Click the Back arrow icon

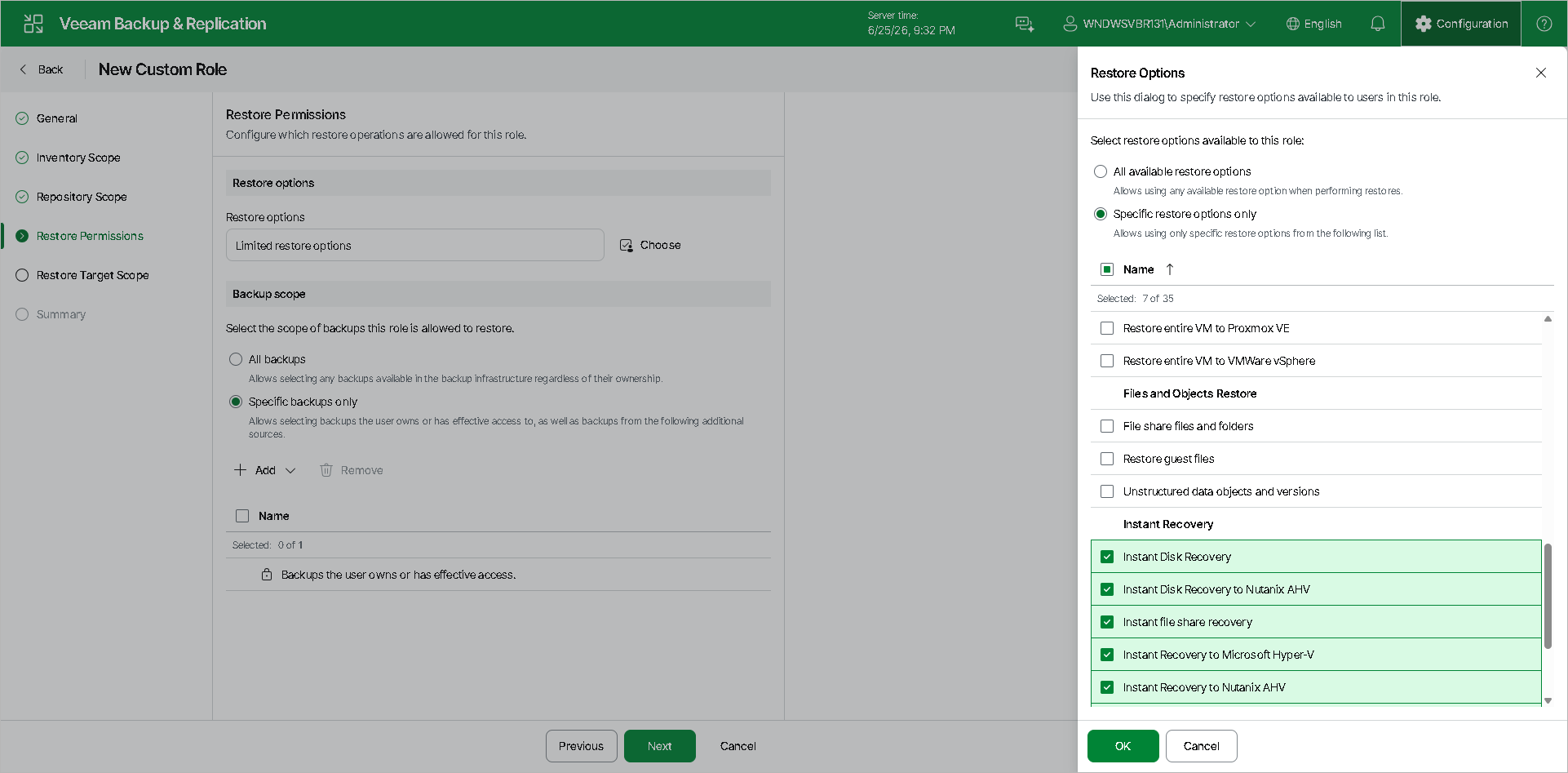tap(23, 69)
